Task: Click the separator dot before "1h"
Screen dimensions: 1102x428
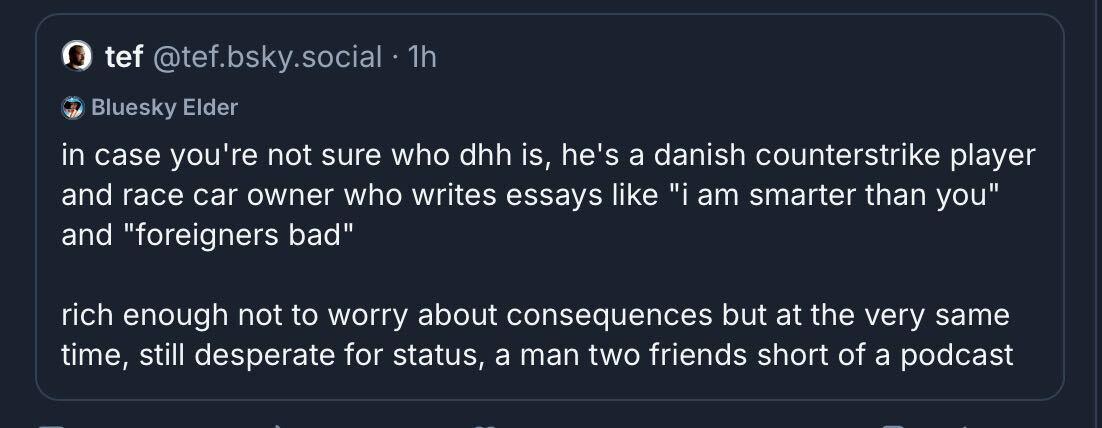Action: click(396, 57)
